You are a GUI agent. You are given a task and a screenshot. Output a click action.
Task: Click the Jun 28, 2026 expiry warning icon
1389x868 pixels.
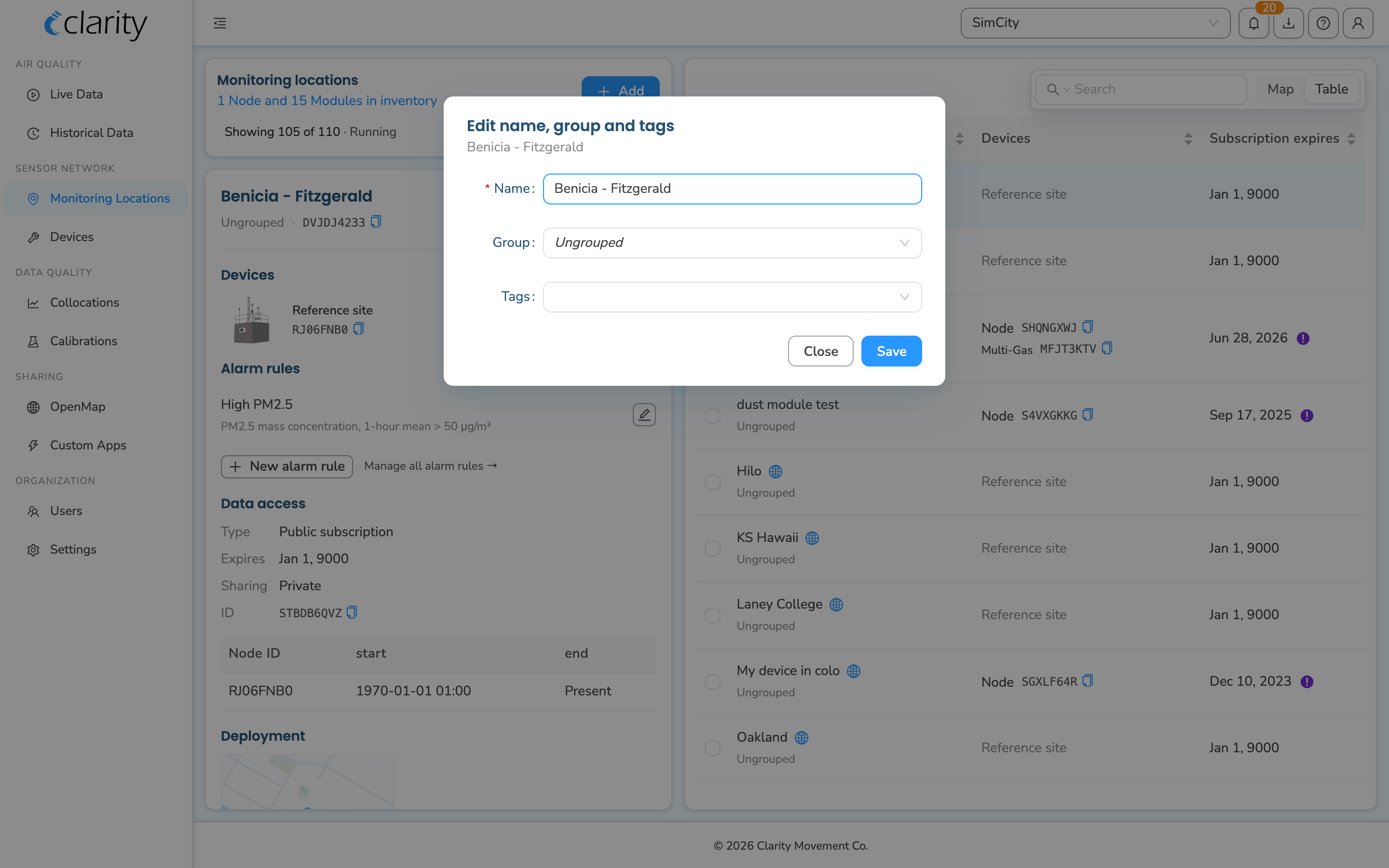point(1303,338)
